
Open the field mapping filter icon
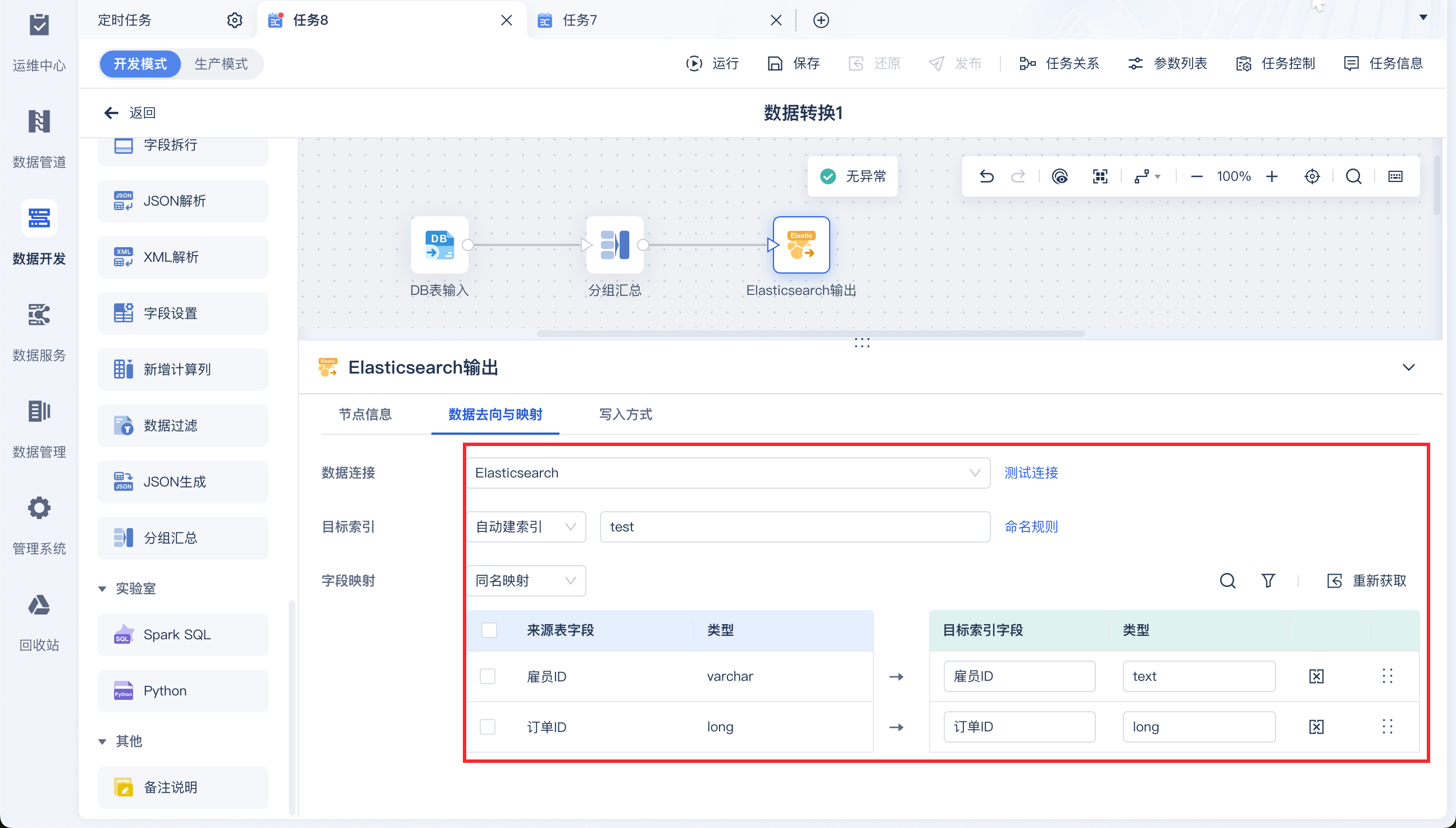coord(1268,581)
